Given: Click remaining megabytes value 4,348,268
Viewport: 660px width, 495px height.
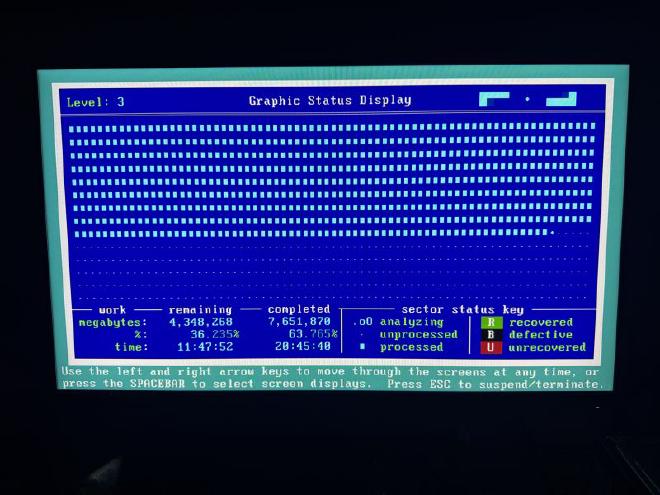Looking at the screenshot, I should point(201,322).
